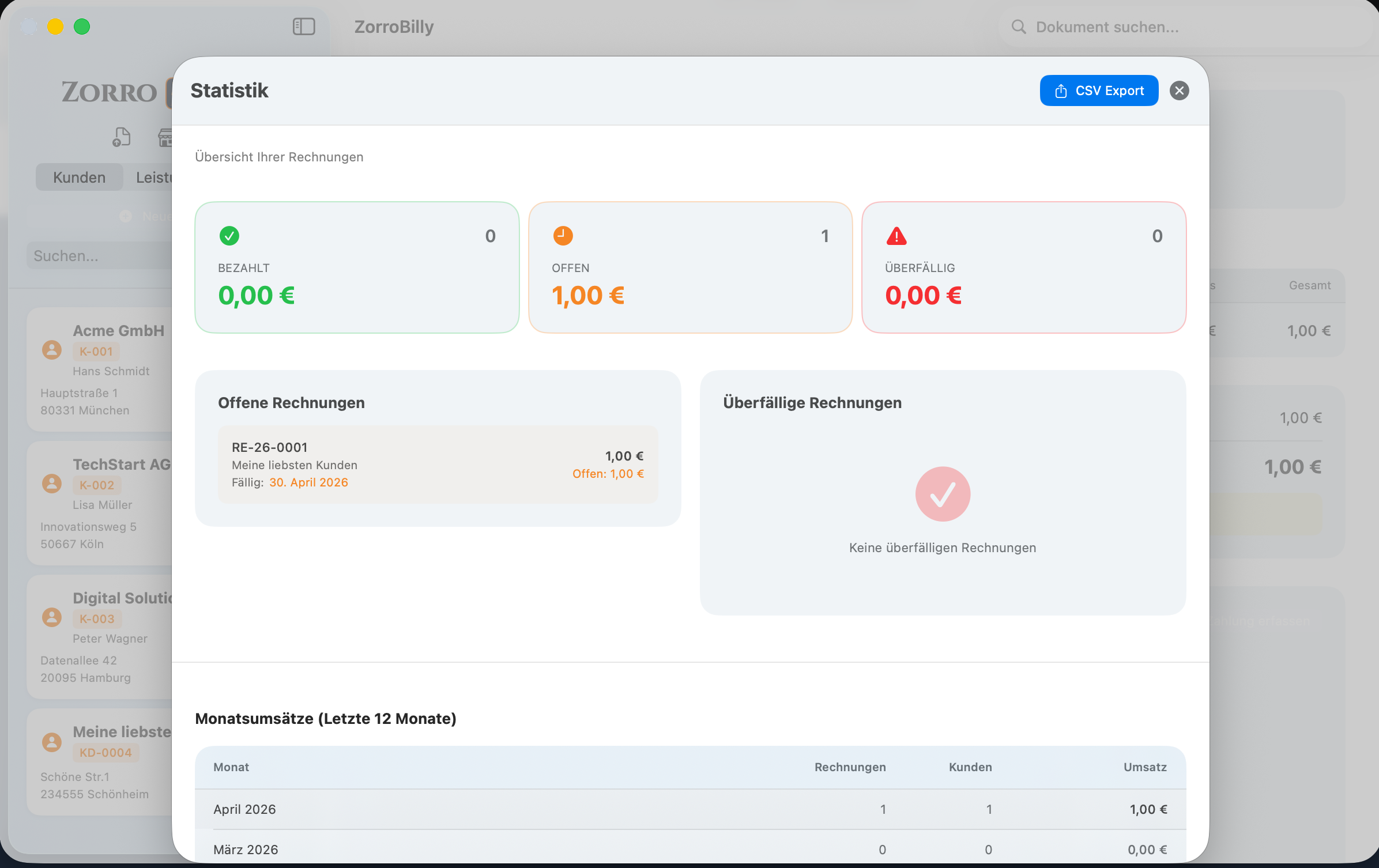Click the Suchen customer search field

click(99, 256)
